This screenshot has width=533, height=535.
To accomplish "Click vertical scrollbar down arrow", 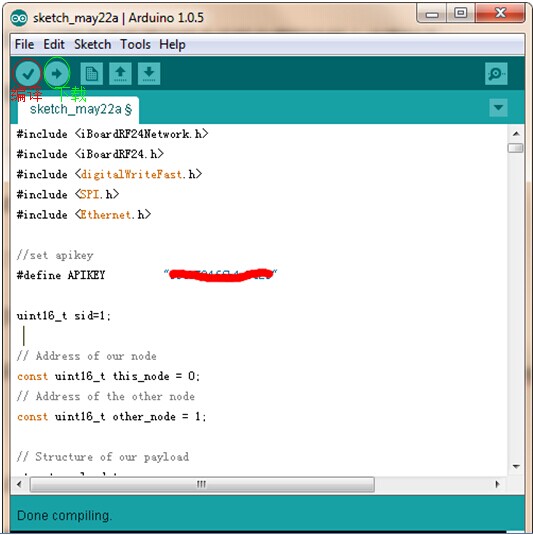I will (x=516, y=466).
